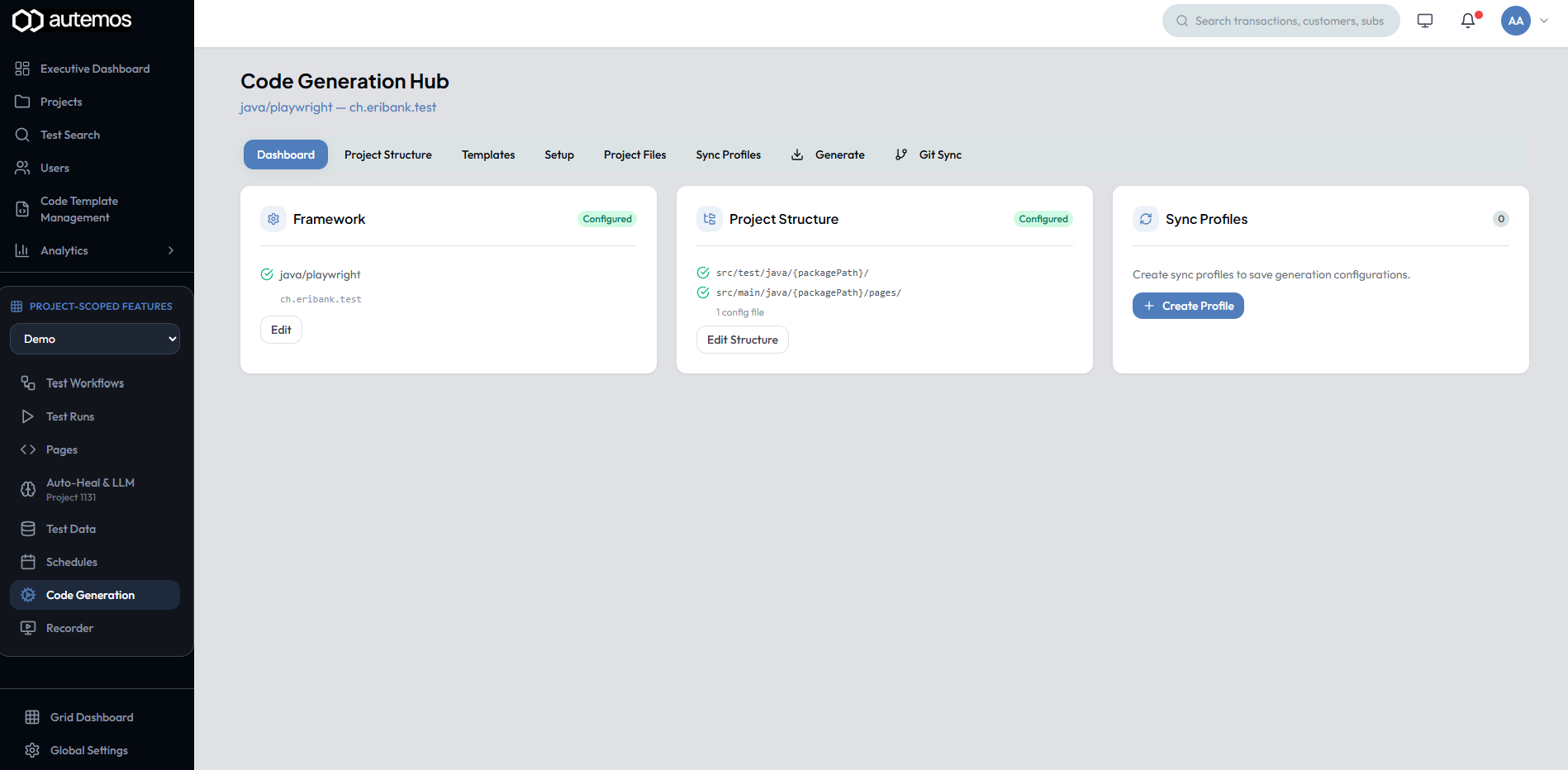1568x770 pixels.
Task: Click the Recorder screen icon
Action: pos(28,628)
